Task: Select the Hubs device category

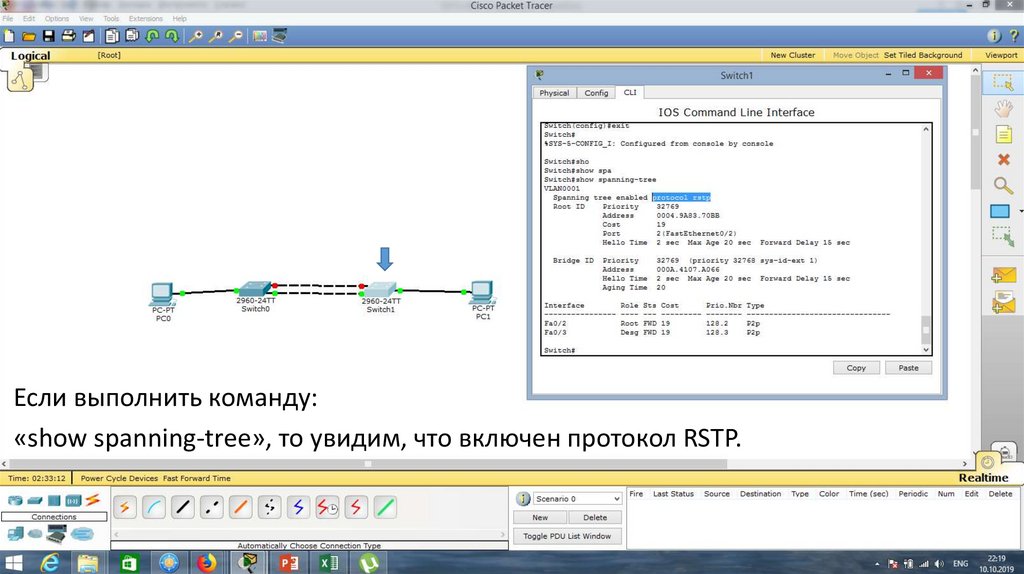Action: point(54,501)
